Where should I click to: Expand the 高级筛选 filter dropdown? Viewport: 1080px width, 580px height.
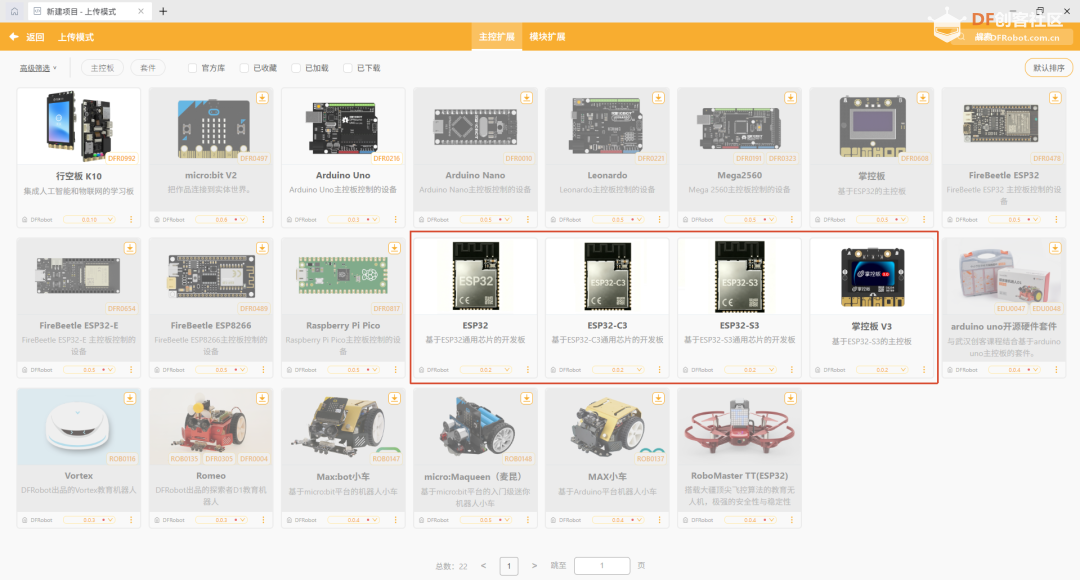coord(38,68)
